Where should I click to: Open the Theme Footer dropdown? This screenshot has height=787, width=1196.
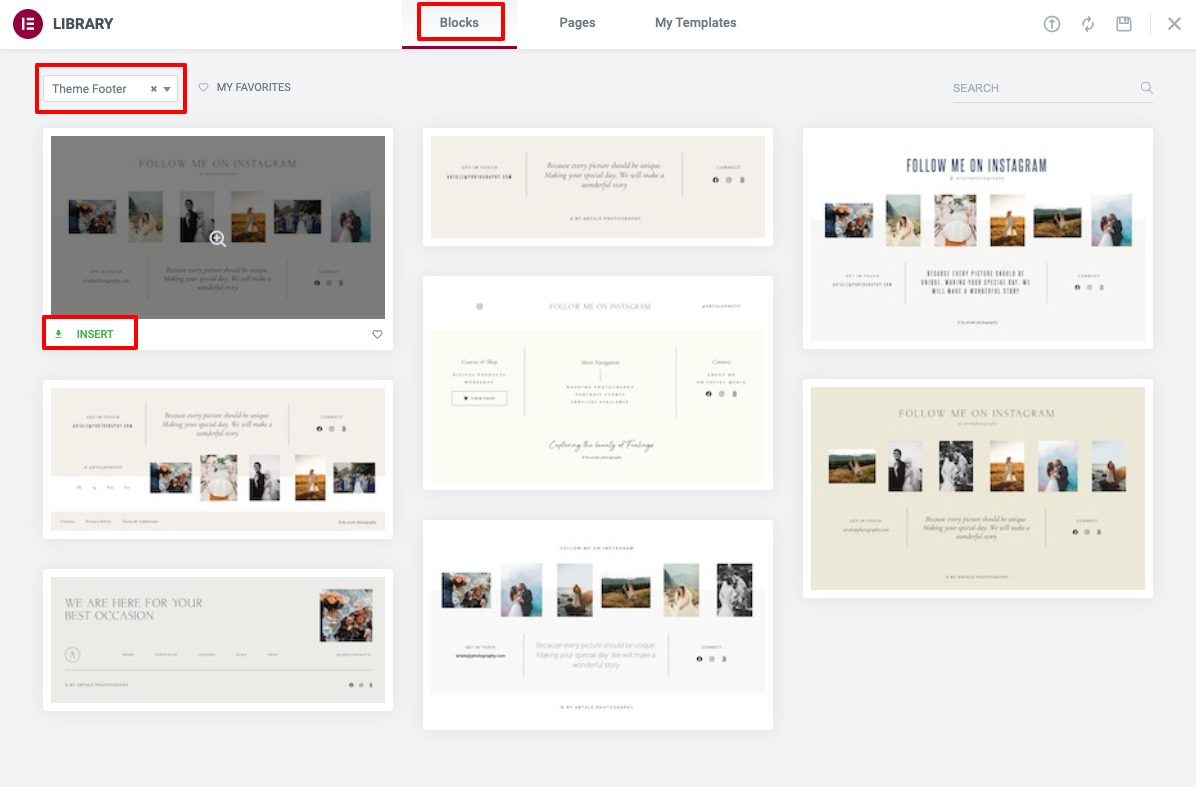pos(167,88)
